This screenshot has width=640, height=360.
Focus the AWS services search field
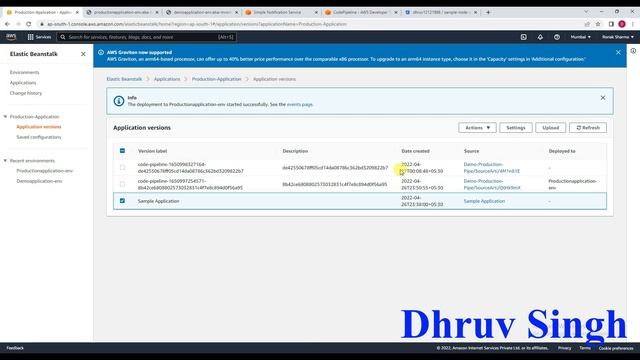(x=146, y=37)
